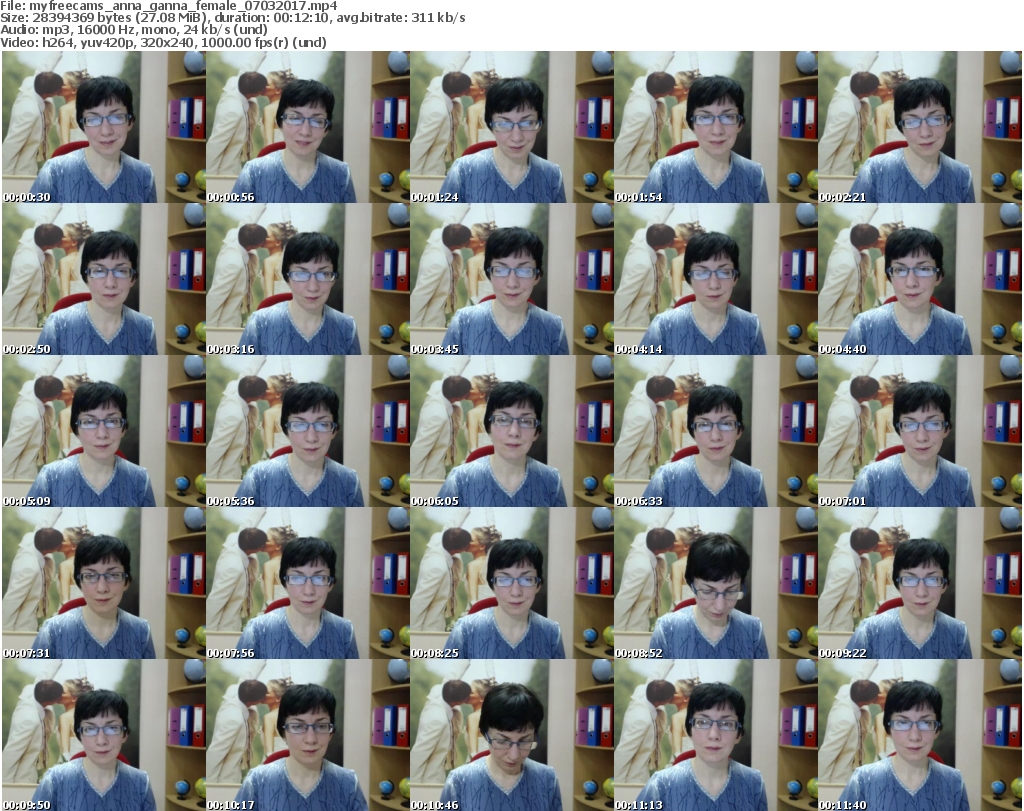Select the thumbnail stamped 00:06:33
Image resolution: width=1024 pixels, height=811 pixels.
[x=716, y=431]
